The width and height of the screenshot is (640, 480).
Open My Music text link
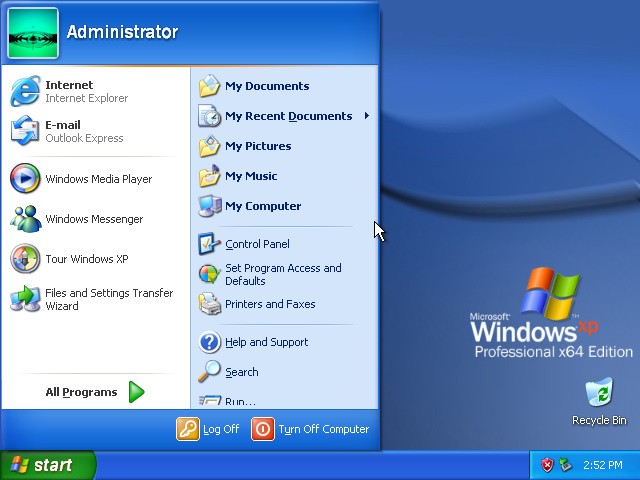[x=251, y=176]
